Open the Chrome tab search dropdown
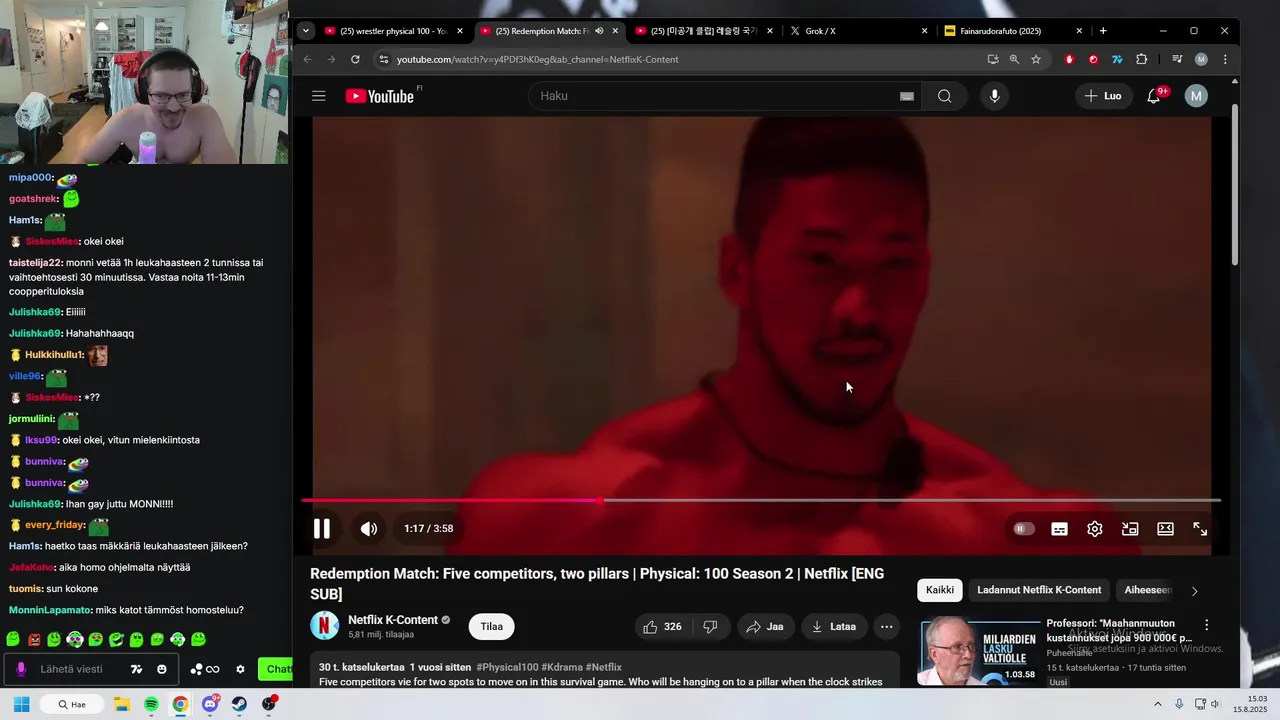The width and height of the screenshot is (1280, 720). click(x=306, y=31)
